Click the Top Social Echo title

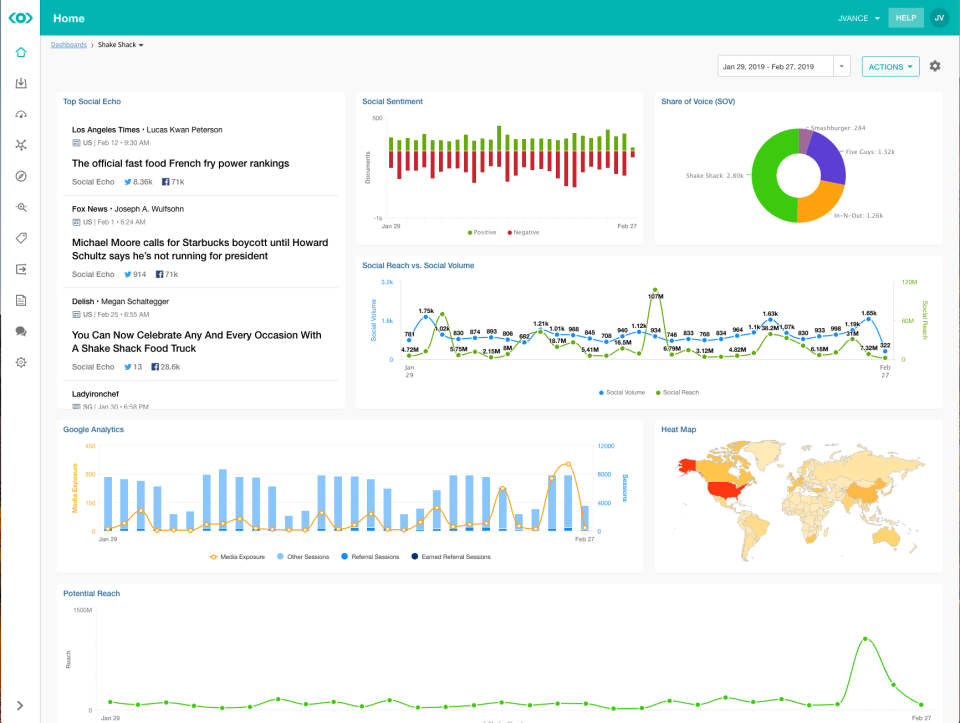click(x=92, y=102)
